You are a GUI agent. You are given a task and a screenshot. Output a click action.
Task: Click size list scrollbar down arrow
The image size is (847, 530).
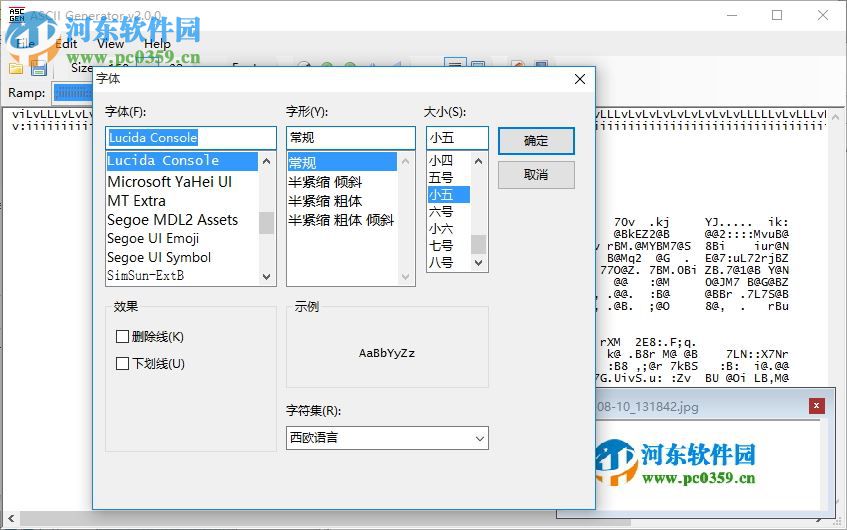[x=478, y=263]
